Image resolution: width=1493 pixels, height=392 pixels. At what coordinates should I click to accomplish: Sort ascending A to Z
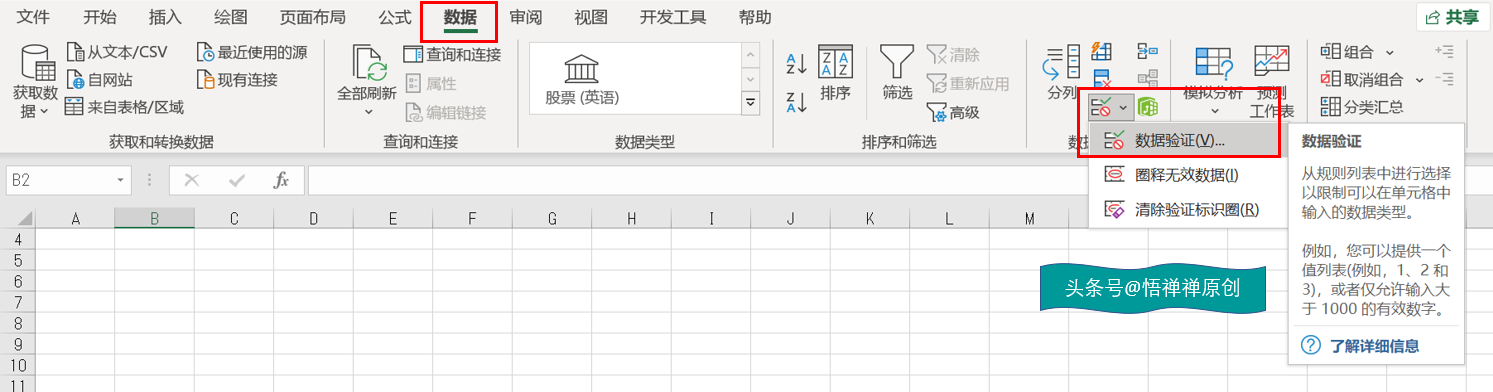(796, 64)
